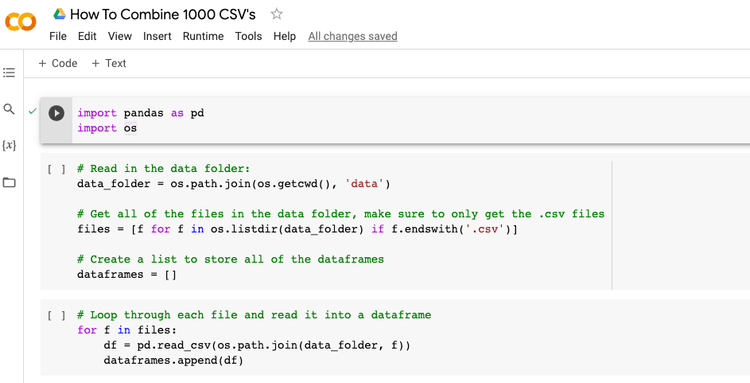The height and width of the screenshot is (383, 750).
Task: Click the All changes saved link
Action: pyautogui.click(x=353, y=36)
